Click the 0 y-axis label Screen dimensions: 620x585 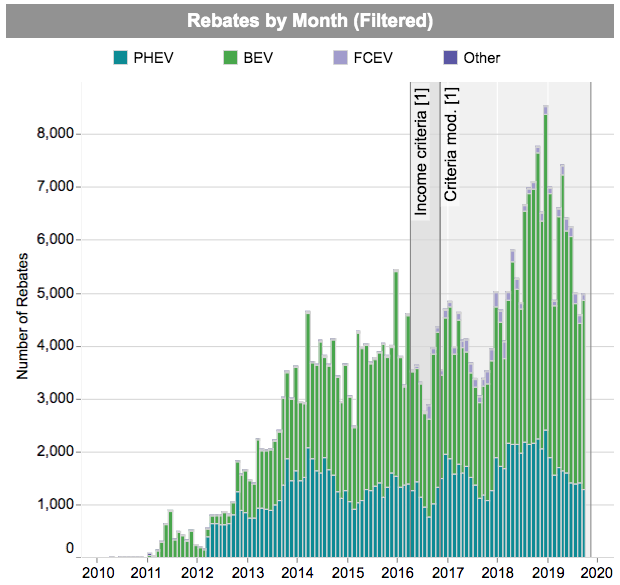pyautogui.click(x=70, y=549)
